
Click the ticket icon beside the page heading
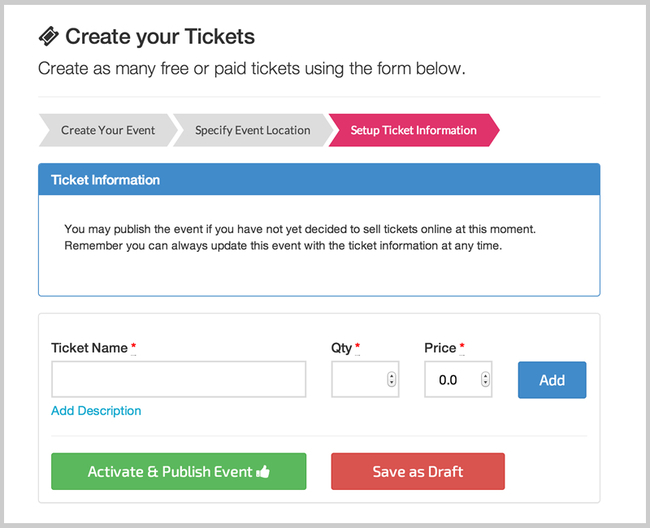pyautogui.click(x=49, y=37)
